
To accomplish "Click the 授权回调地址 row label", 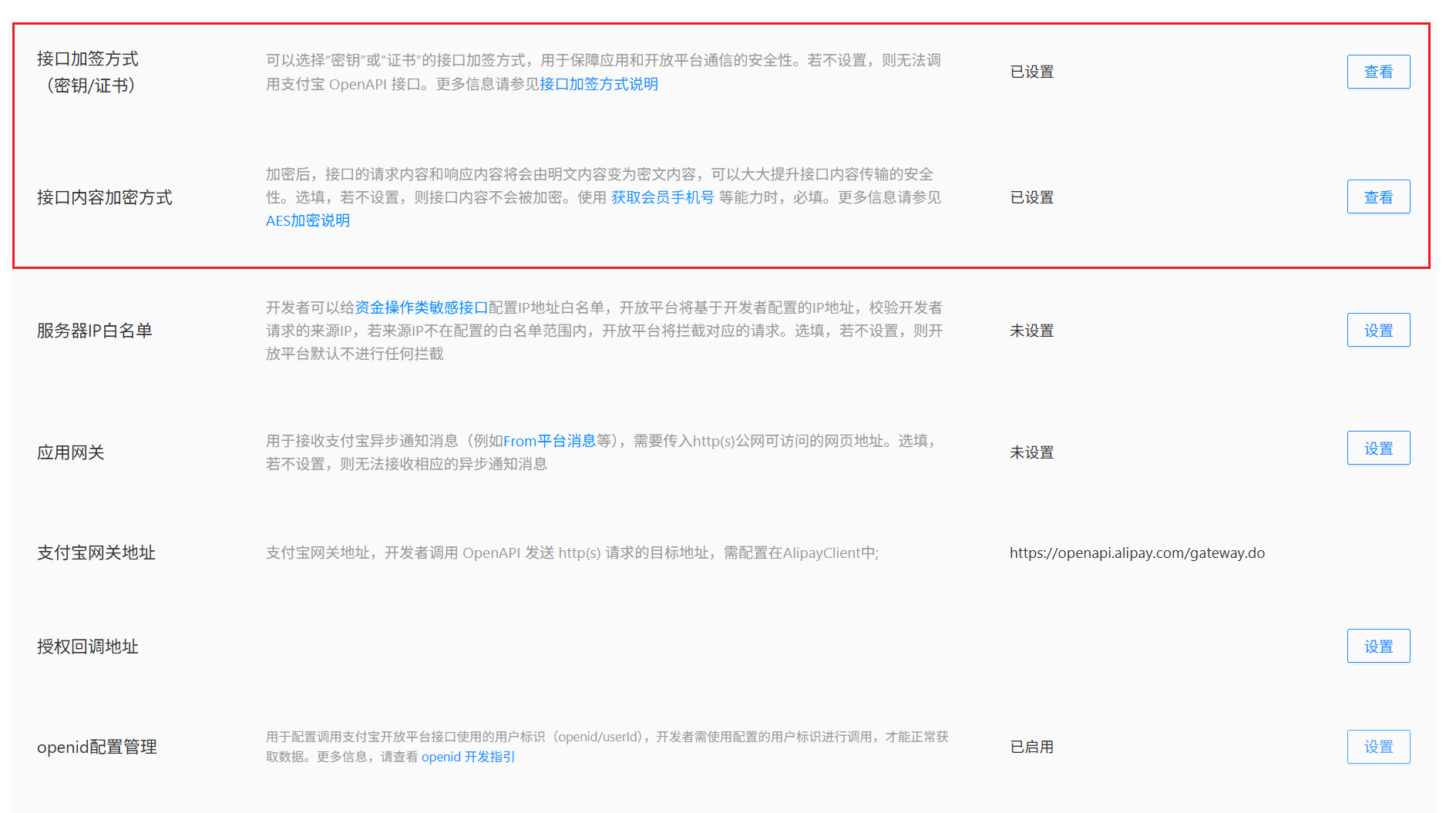I will click(88, 647).
